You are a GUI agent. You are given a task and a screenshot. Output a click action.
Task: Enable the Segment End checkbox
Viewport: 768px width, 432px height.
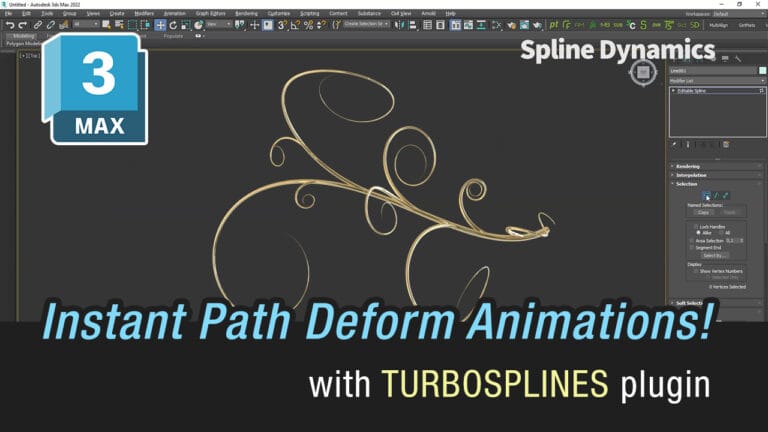692,247
